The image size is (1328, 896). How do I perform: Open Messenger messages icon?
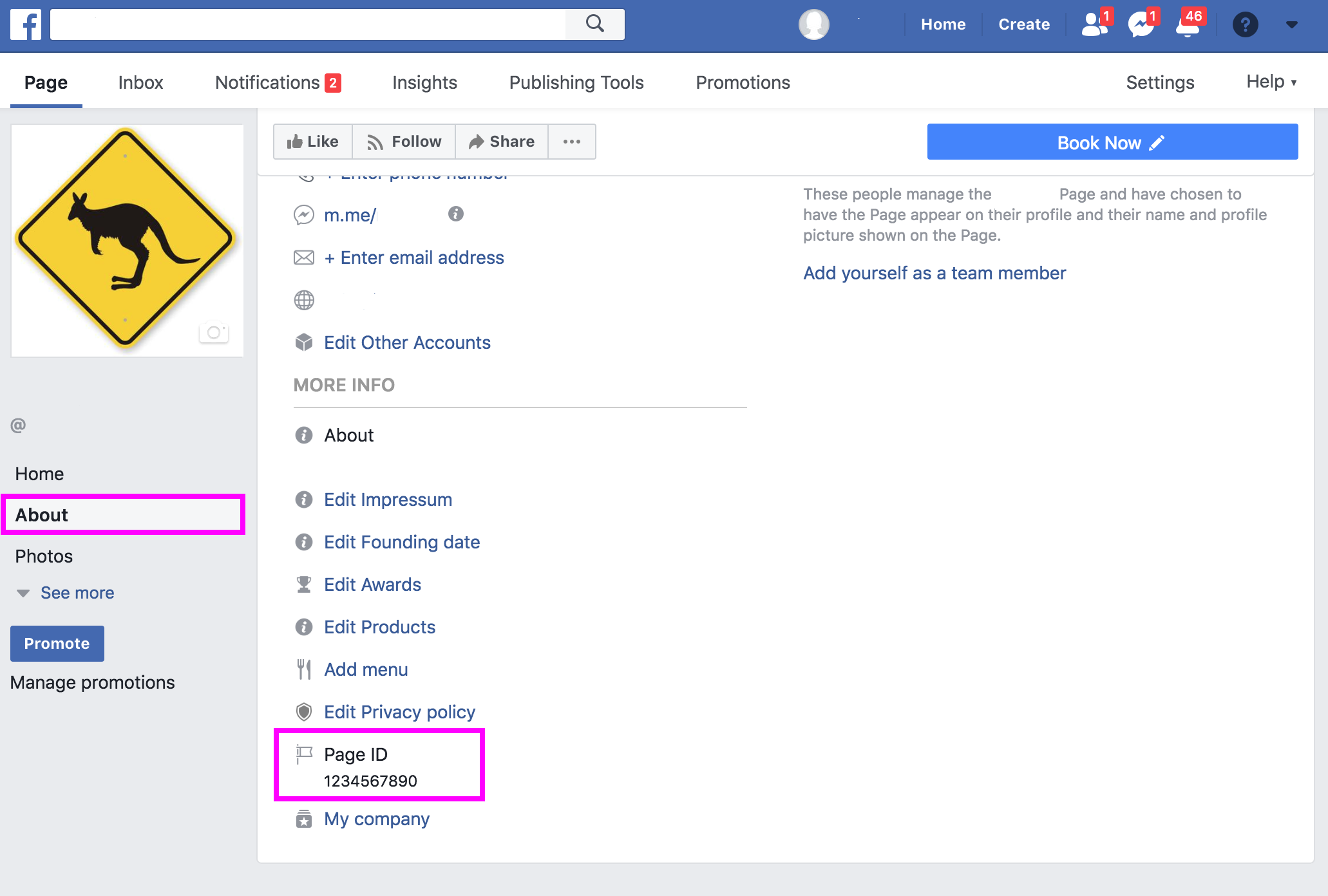(x=1142, y=24)
